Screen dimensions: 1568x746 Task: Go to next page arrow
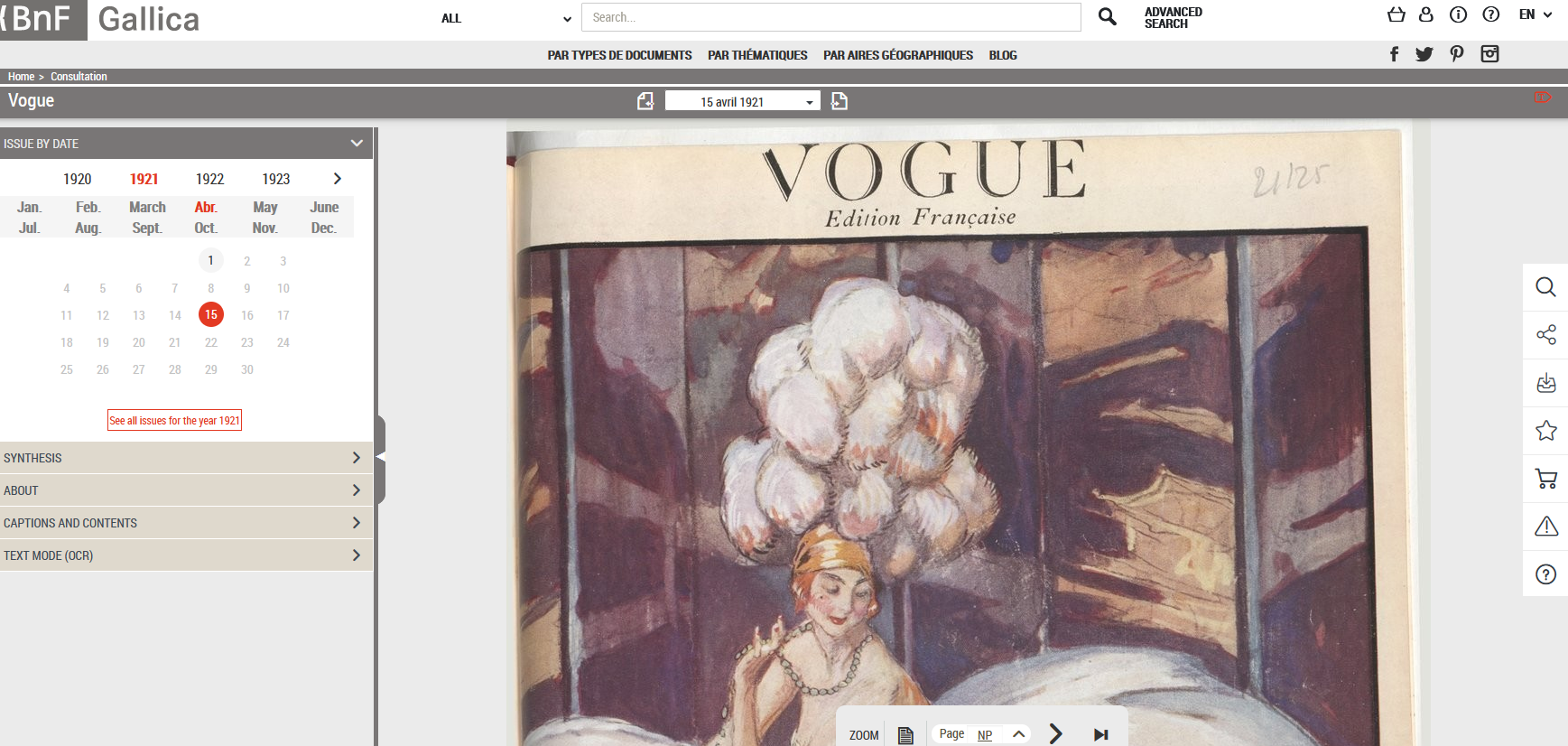(x=1055, y=733)
